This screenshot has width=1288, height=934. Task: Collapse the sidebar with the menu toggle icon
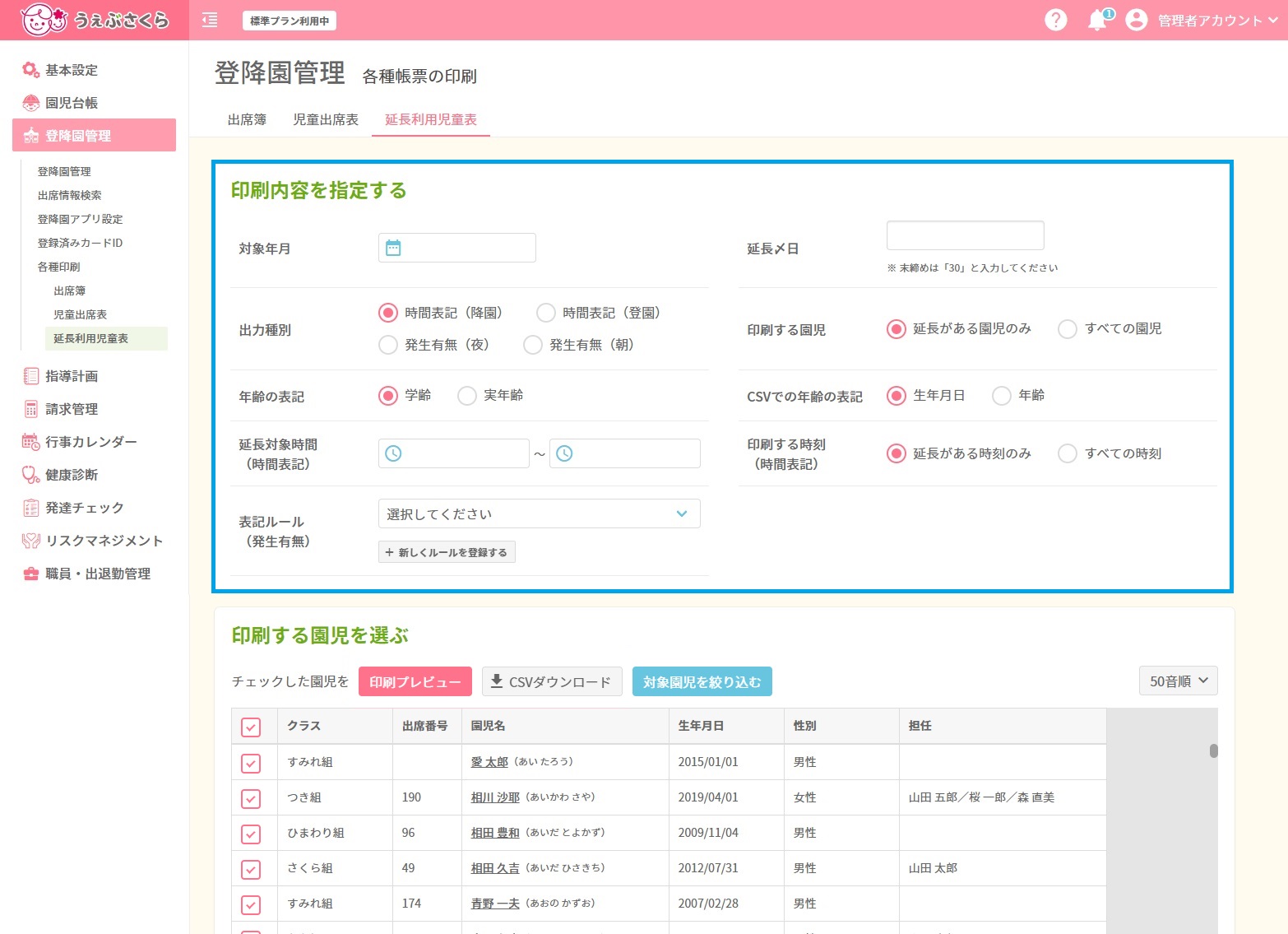coord(210,21)
